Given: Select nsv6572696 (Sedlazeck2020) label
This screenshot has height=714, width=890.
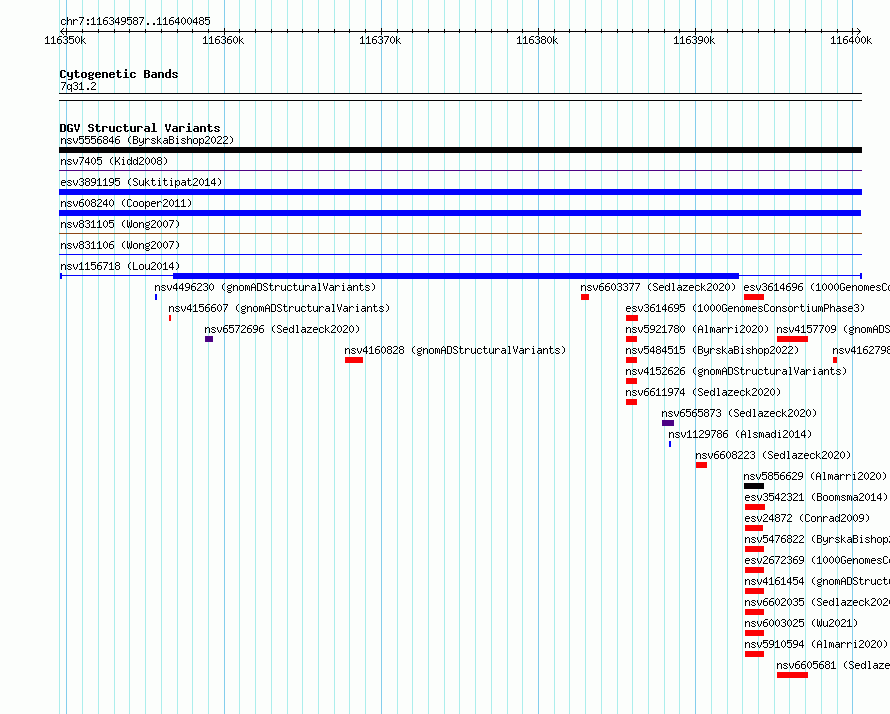Looking at the screenshot, I should coord(282,329).
